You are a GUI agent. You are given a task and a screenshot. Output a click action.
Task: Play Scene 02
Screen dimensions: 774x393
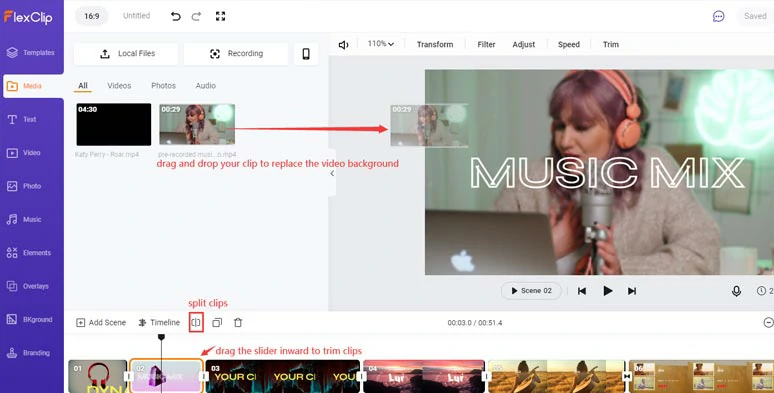(531, 291)
